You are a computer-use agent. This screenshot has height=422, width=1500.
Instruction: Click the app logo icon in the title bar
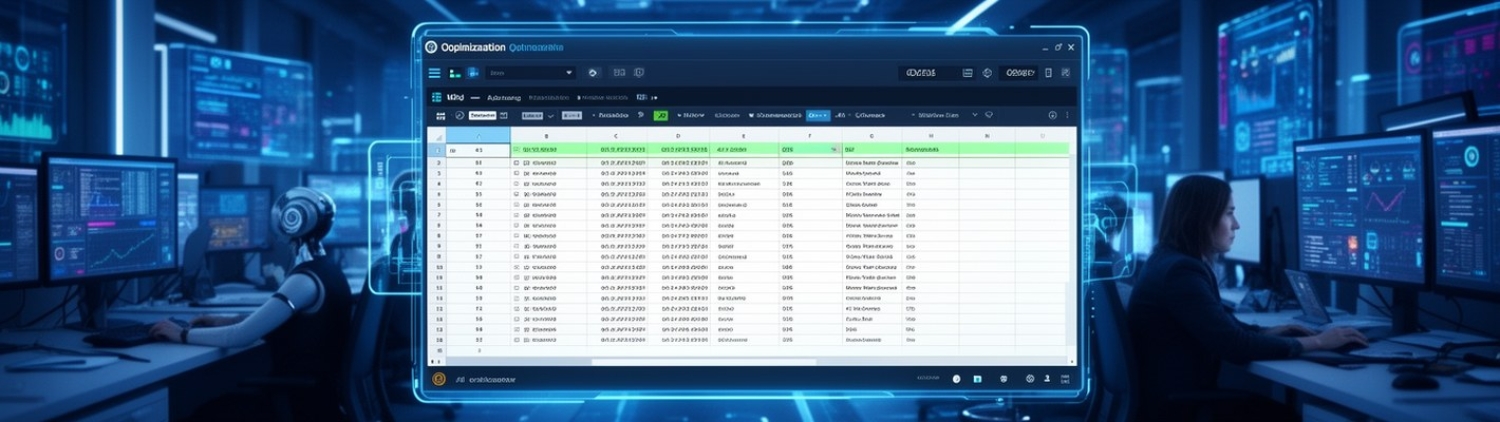click(x=431, y=47)
